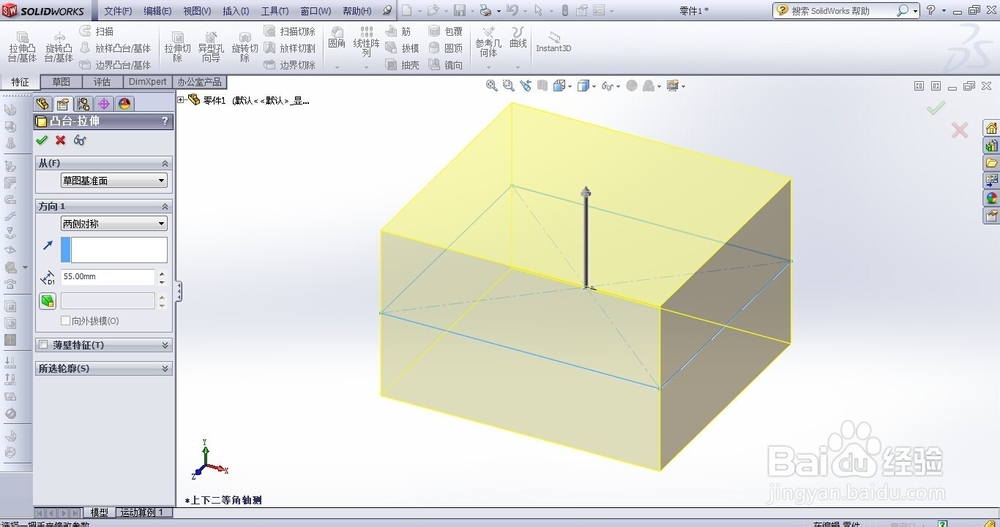Click the 圆角 fillet tool
Image resolution: width=1000 pixels, height=527 pixels.
click(x=337, y=38)
